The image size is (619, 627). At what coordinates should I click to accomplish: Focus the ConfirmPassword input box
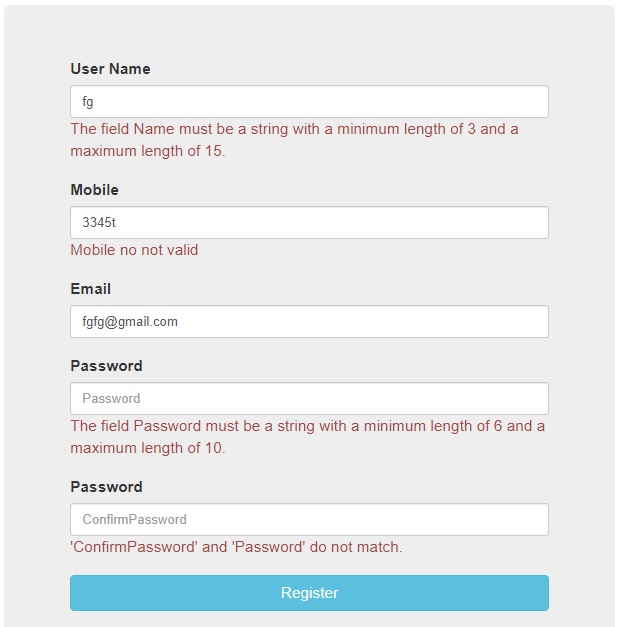(x=309, y=520)
